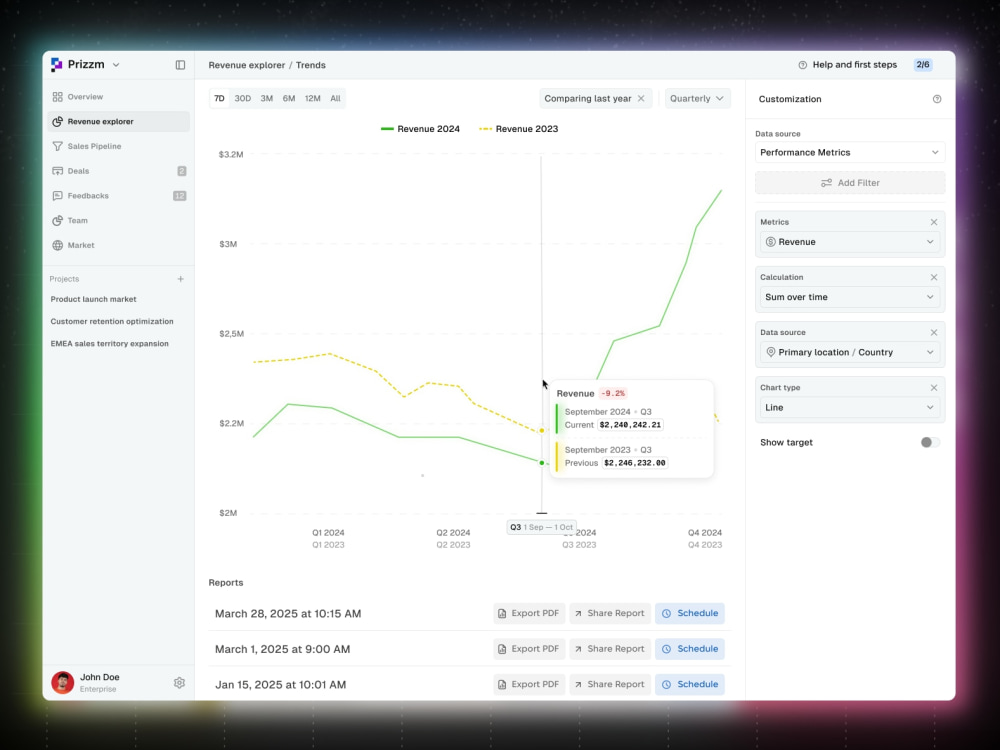
Task: Open Sum over time calculation dropdown
Action: coord(849,297)
